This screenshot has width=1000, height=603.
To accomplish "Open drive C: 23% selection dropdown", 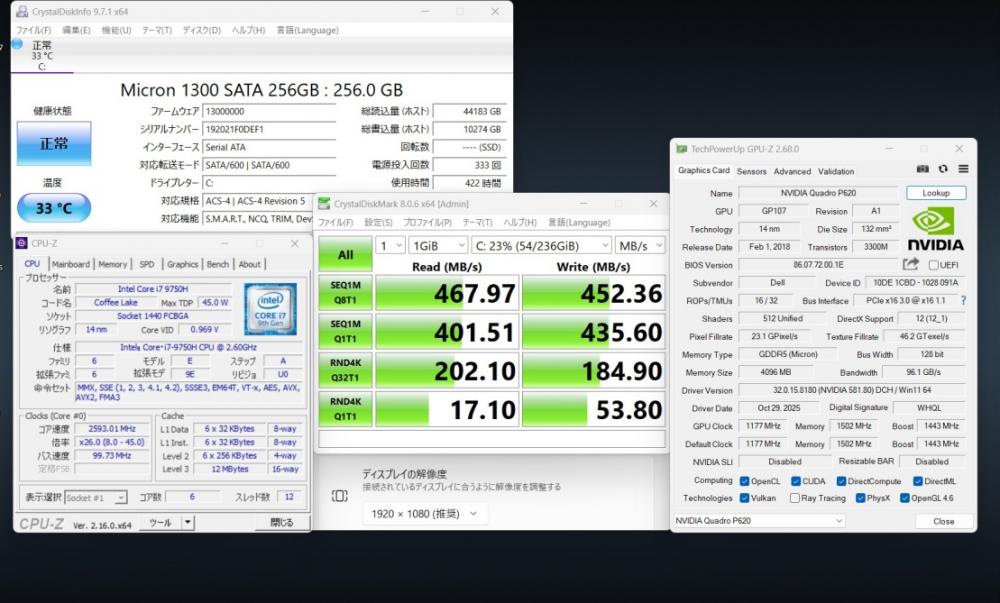I will (541, 245).
